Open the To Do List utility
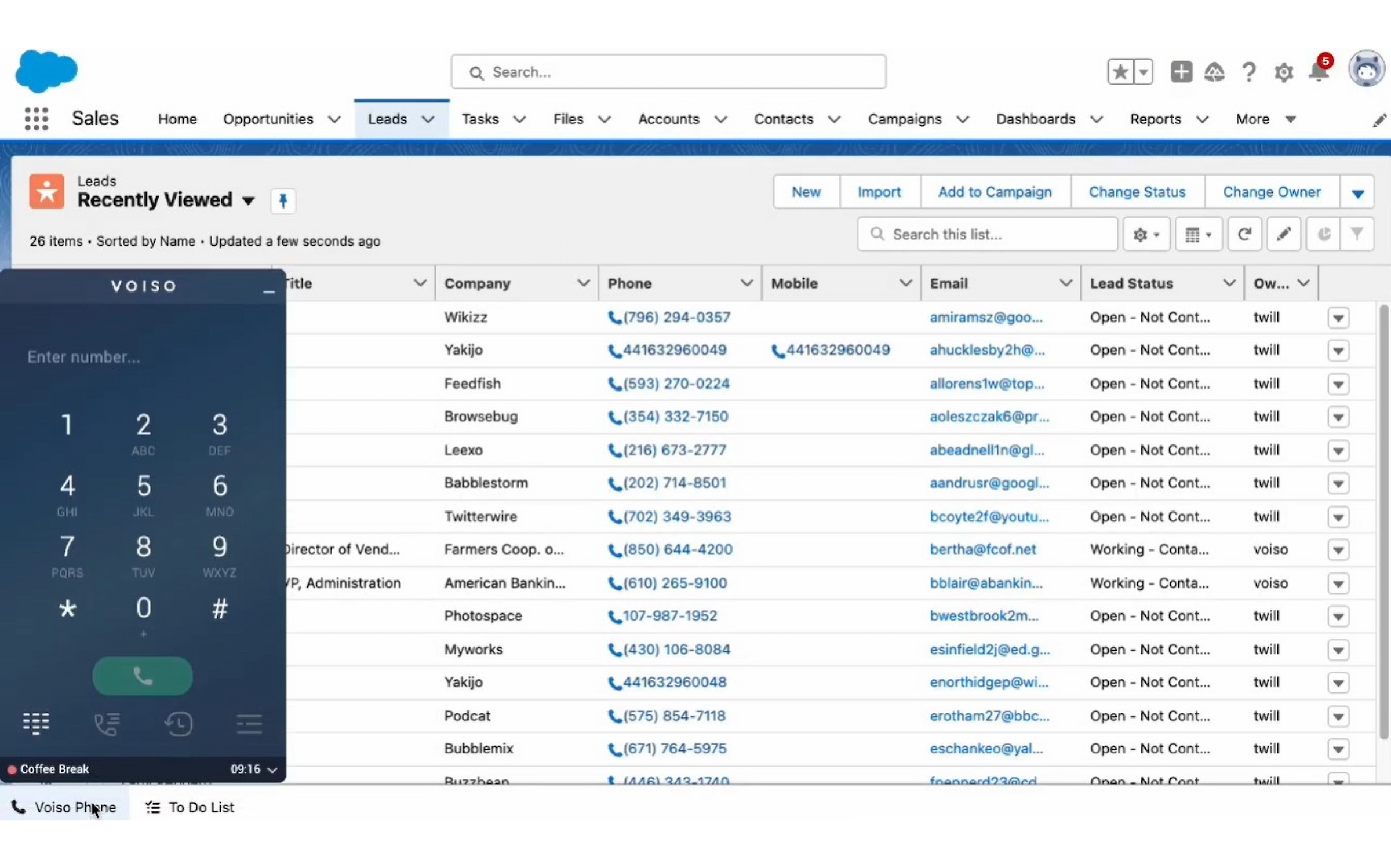 (x=190, y=807)
